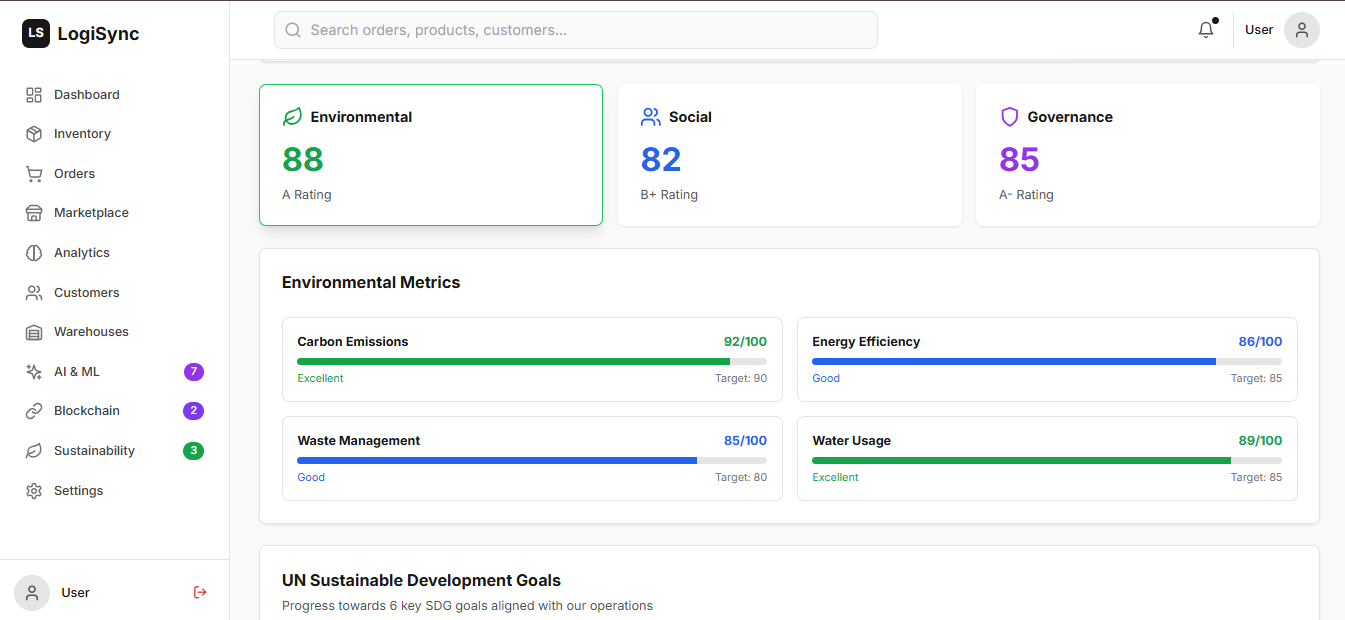Click the 85/100 Waste Management score
Screen dimensions: 1345x620
(x=745, y=441)
